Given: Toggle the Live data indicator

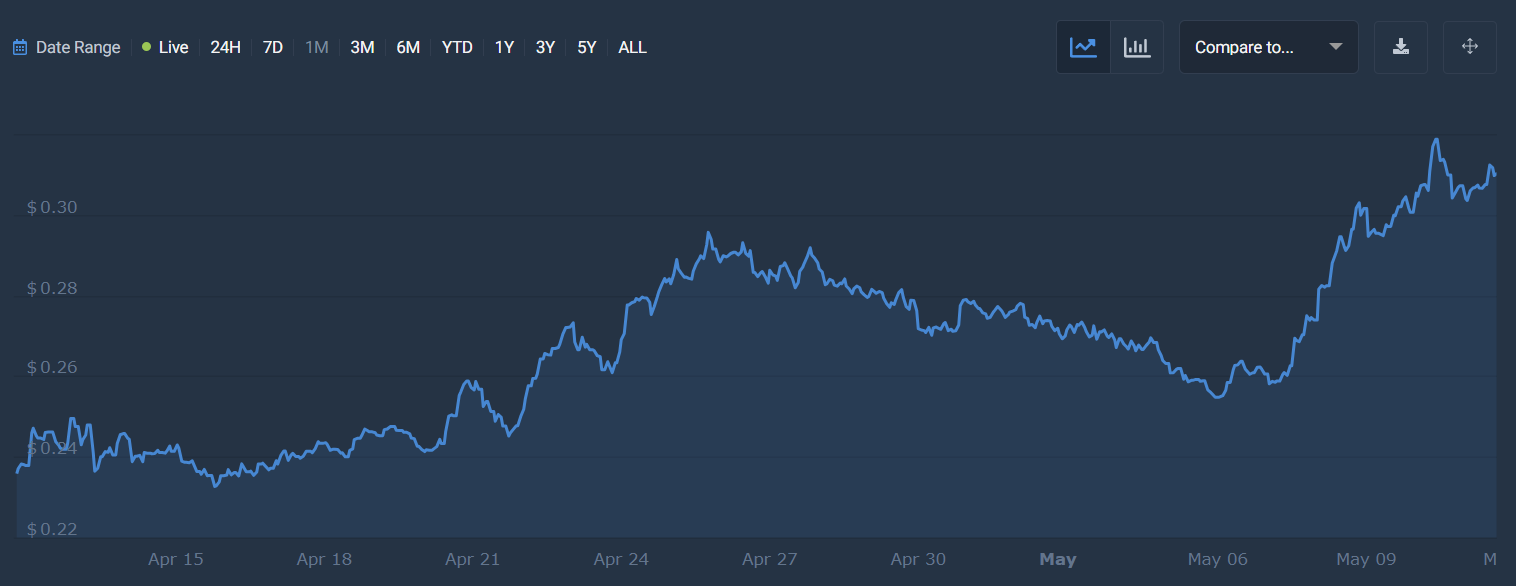Looking at the screenshot, I should click(x=165, y=47).
